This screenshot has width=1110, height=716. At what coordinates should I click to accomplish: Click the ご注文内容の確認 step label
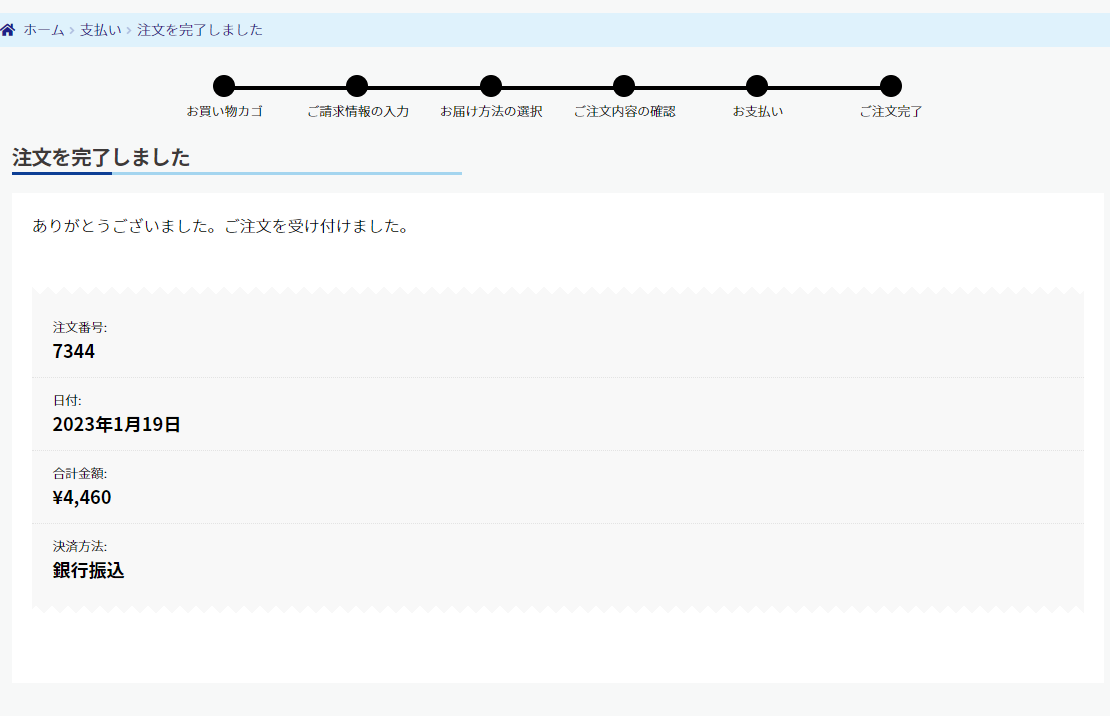click(x=624, y=111)
